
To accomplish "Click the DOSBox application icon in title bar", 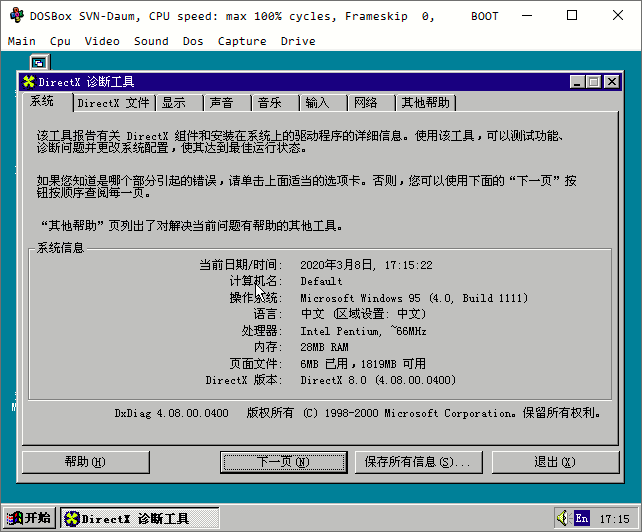I will tap(17, 16).
